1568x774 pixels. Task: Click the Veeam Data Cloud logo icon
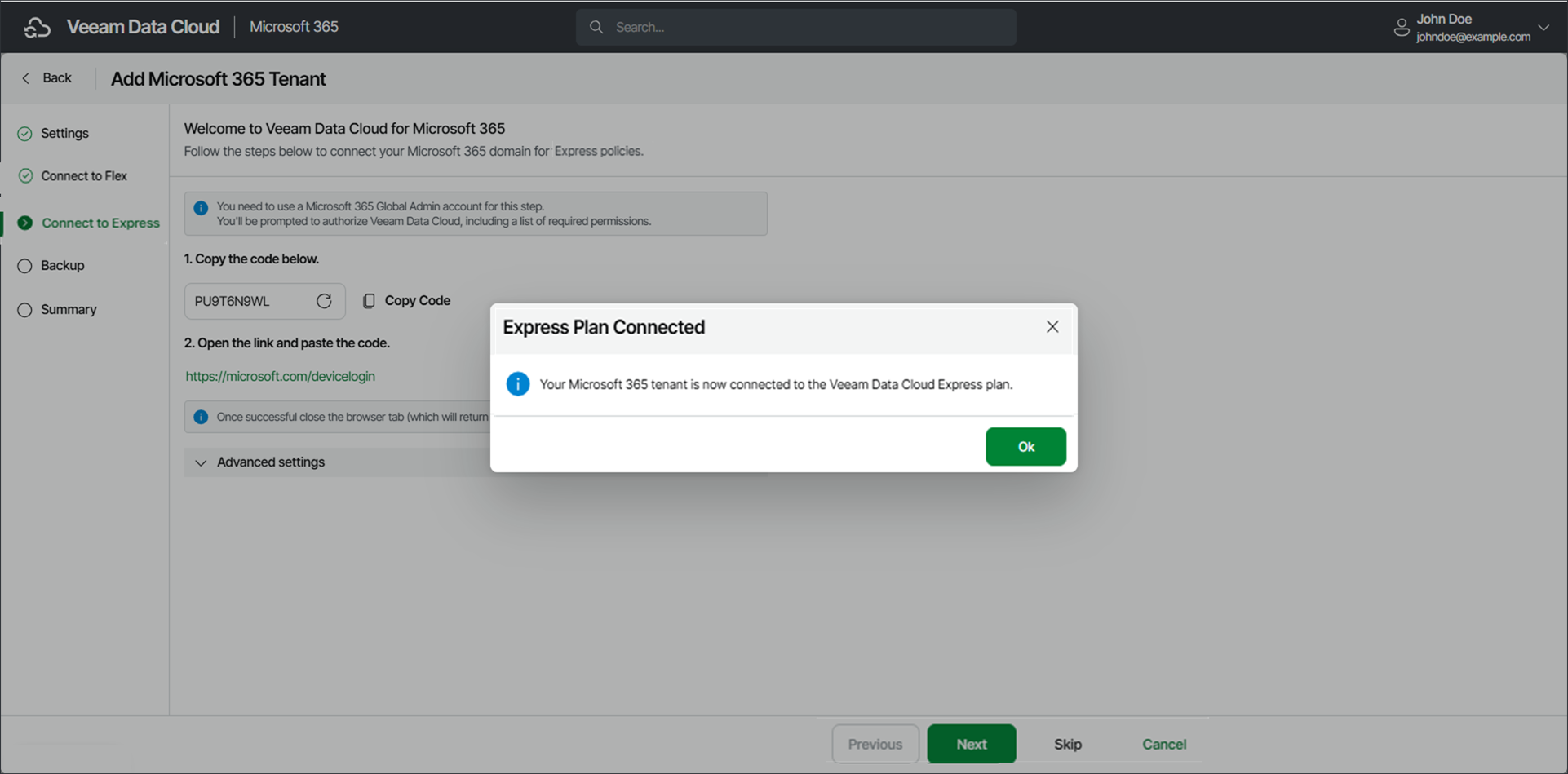point(38,27)
